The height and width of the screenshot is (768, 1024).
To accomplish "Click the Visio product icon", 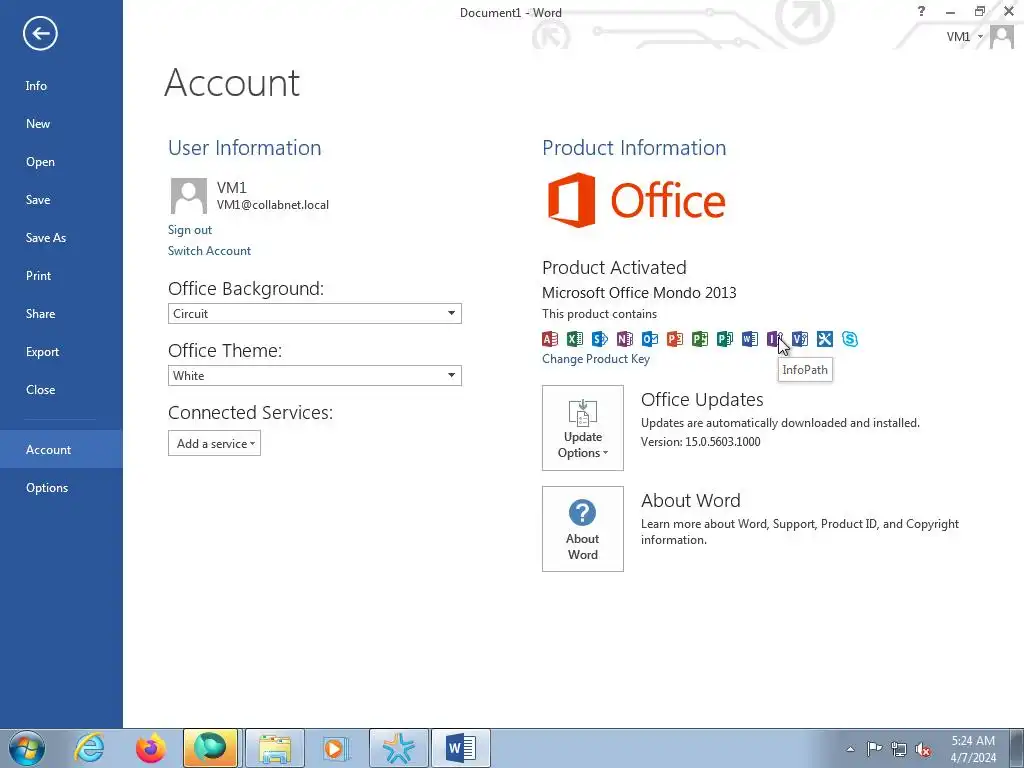I will 799,338.
